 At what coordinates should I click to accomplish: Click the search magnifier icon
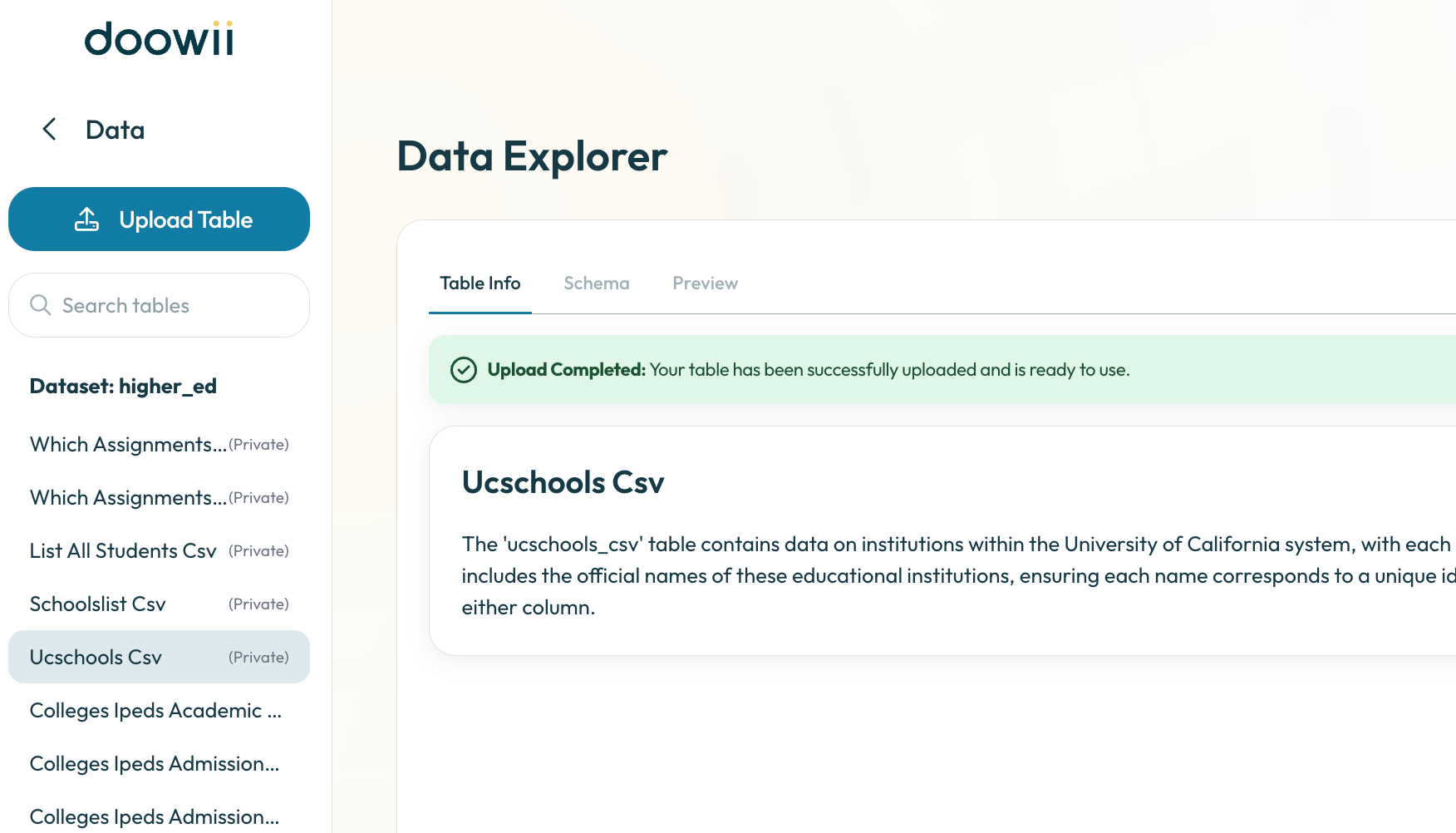[x=40, y=305]
